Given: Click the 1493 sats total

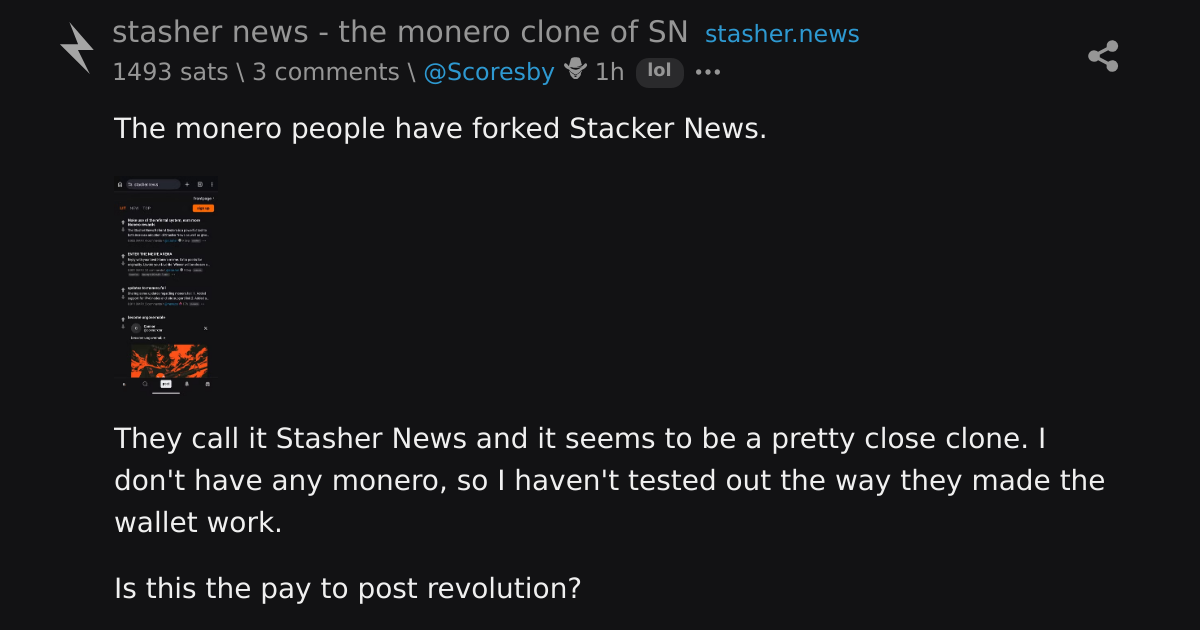Looking at the screenshot, I should coord(170,72).
